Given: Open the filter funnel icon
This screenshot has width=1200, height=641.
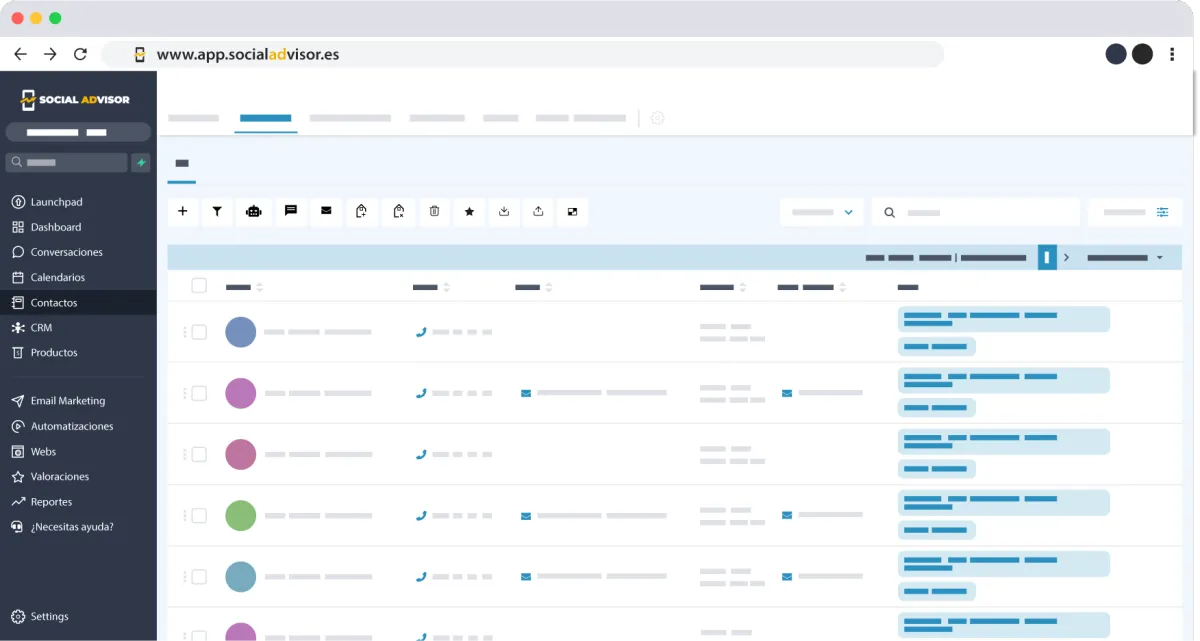Looking at the screenshot, I should (x=217, y=211).
